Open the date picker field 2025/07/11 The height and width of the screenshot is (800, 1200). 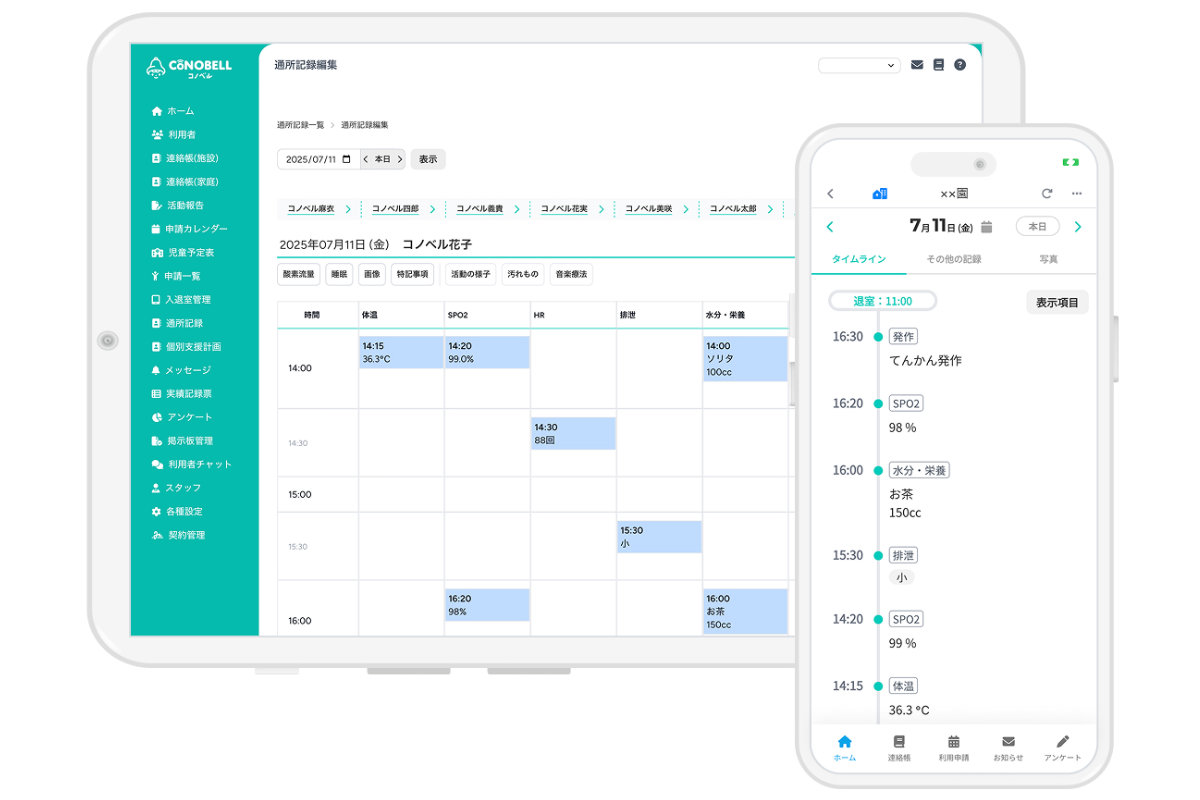(318, 159)
